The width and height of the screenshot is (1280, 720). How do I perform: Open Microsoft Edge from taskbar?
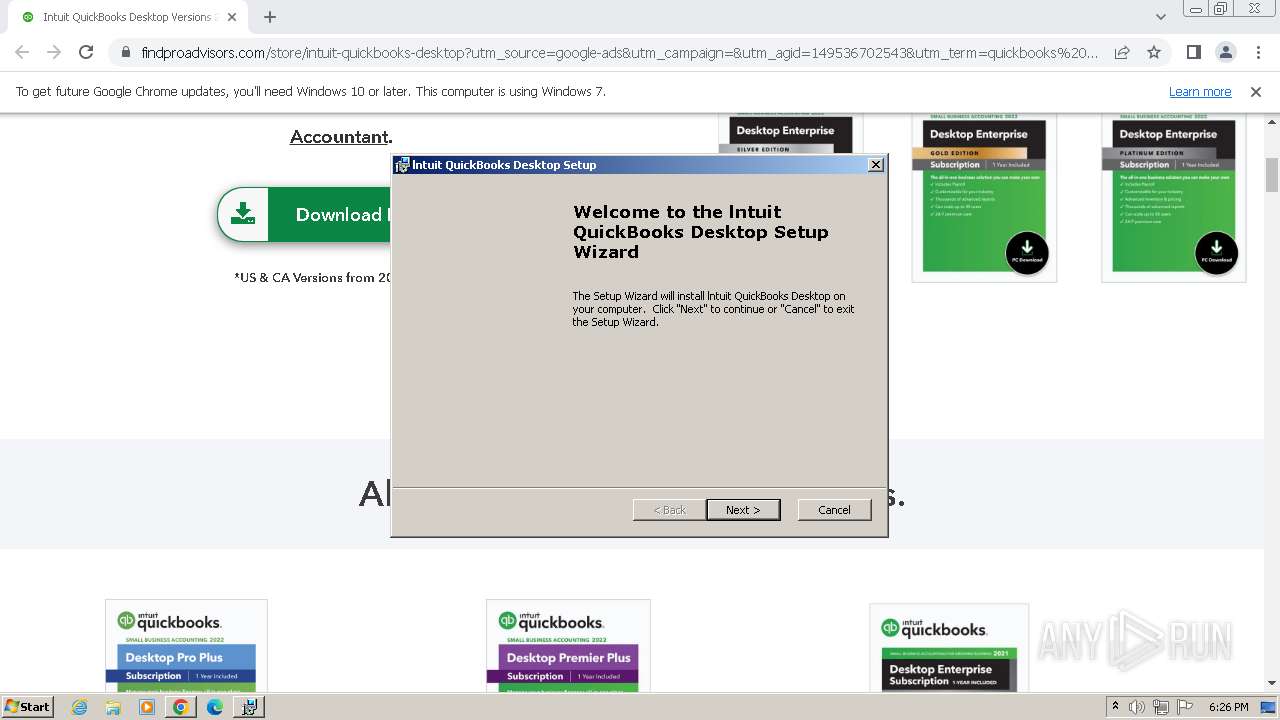pos(215,707)
